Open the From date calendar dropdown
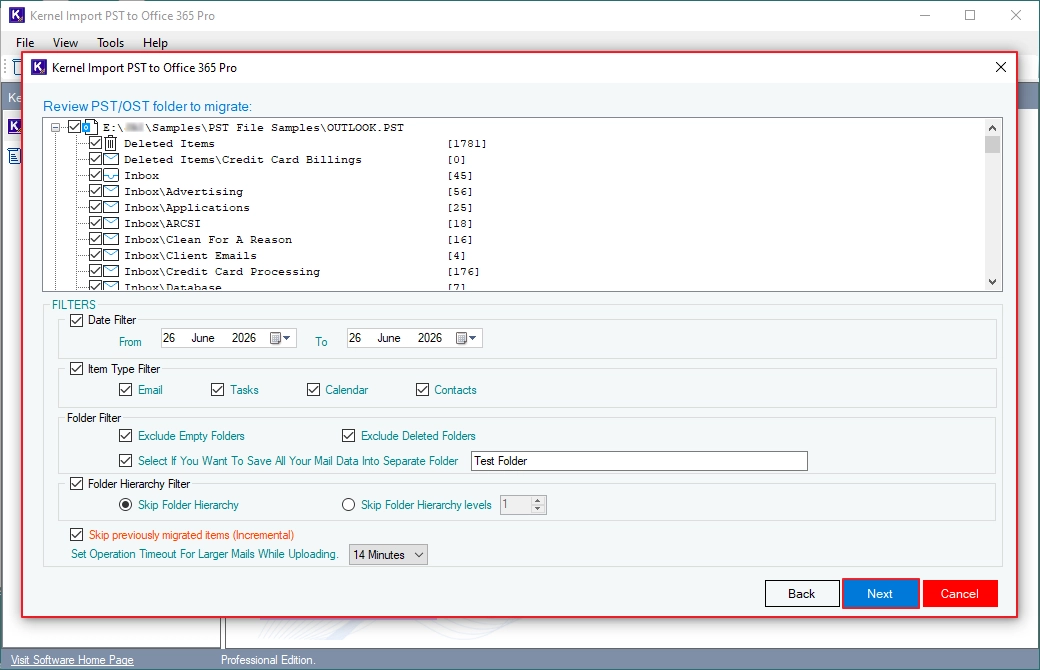 [281, 338]
